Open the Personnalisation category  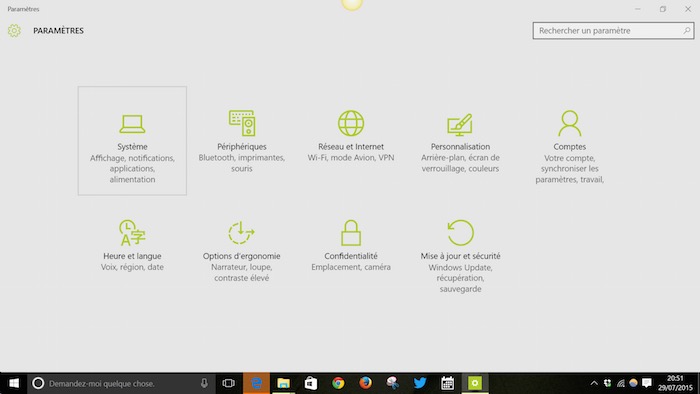point(460,141)
